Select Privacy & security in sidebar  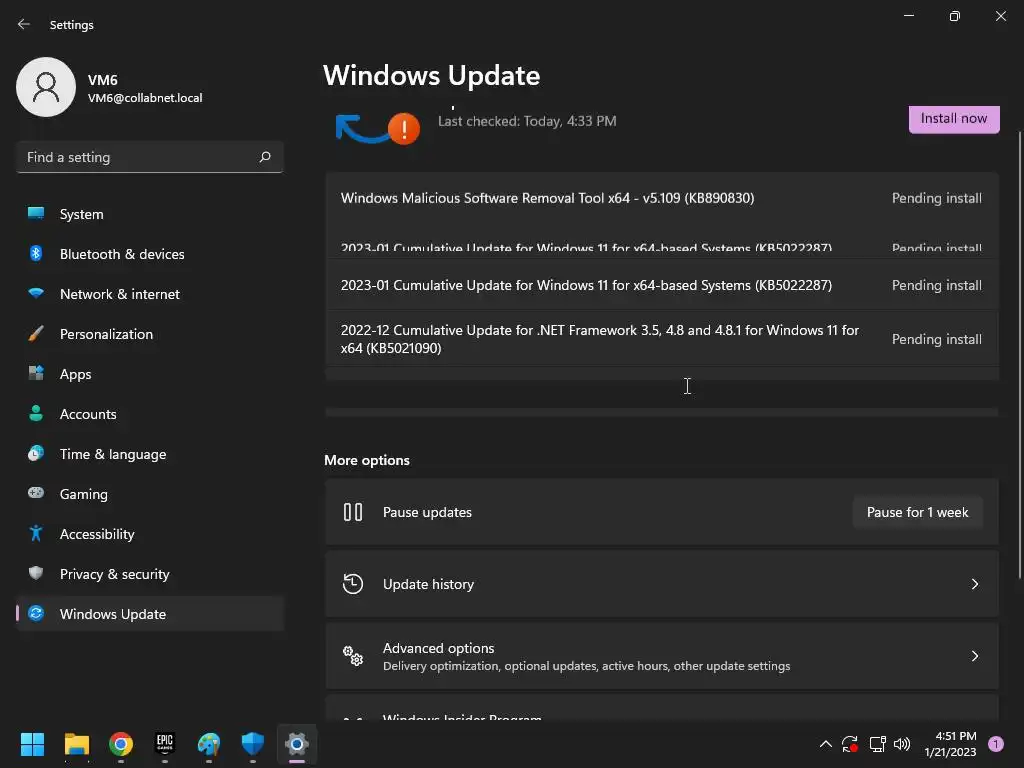coord(150,574)
